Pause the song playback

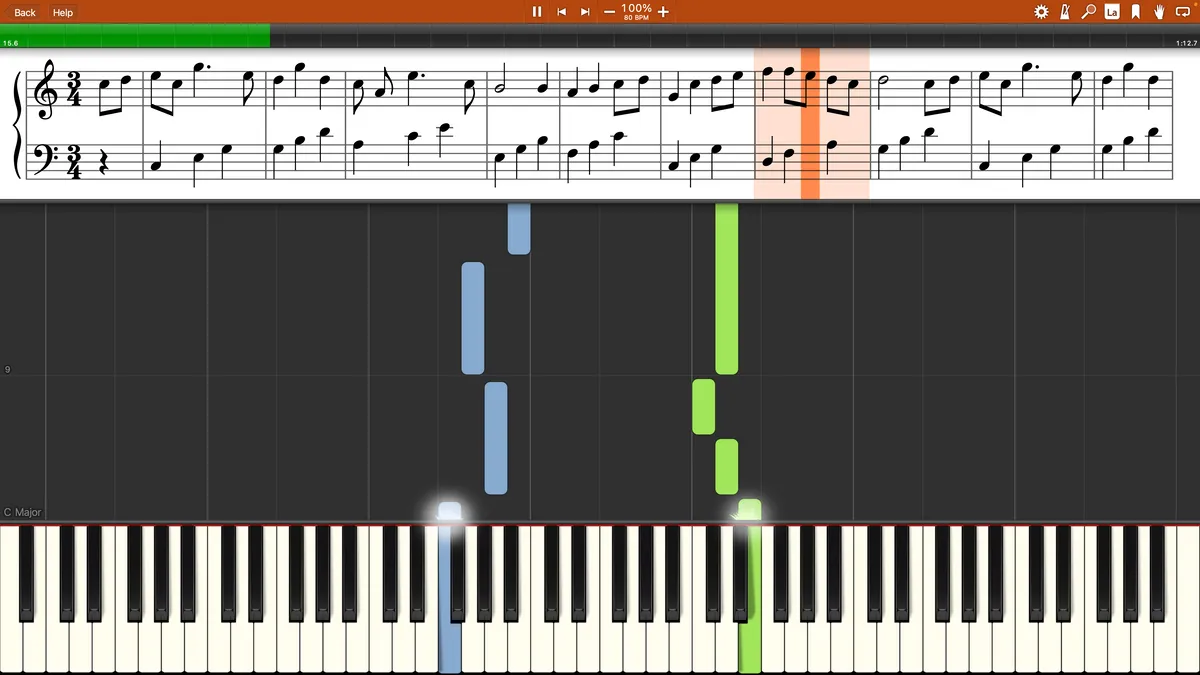[537, 12]
